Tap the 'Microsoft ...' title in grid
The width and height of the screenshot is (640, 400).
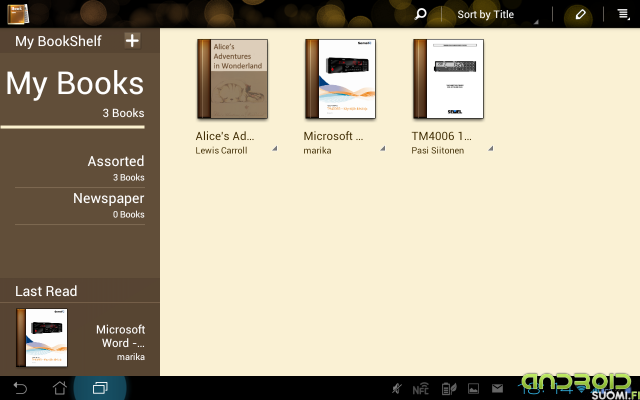point(333,136)
